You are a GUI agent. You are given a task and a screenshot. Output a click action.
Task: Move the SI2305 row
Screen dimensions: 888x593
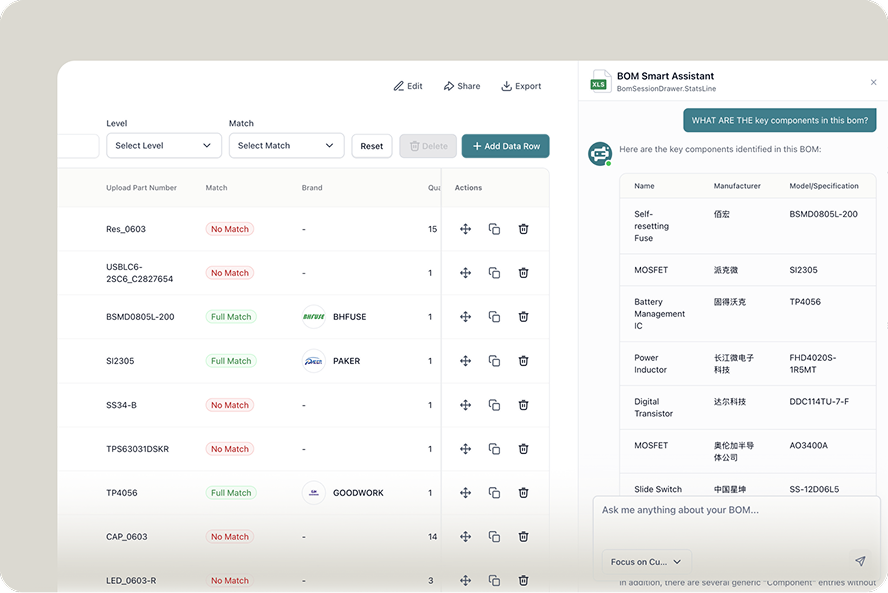pyautogui.click(x=466, y=361)
